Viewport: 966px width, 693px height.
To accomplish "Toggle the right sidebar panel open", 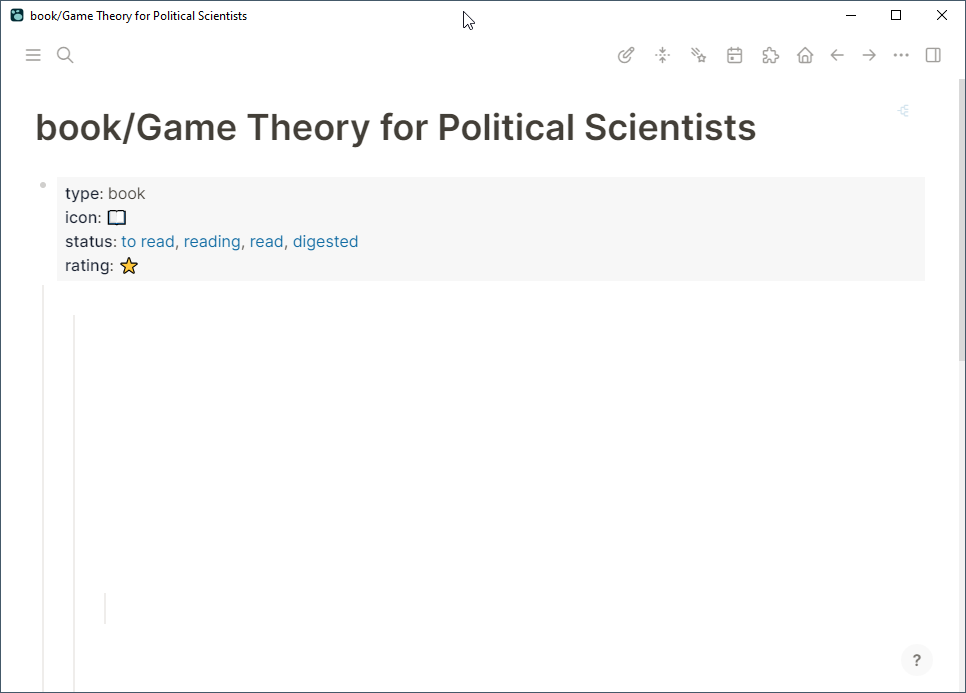I will pyautogui.click(x=933, y=55).
